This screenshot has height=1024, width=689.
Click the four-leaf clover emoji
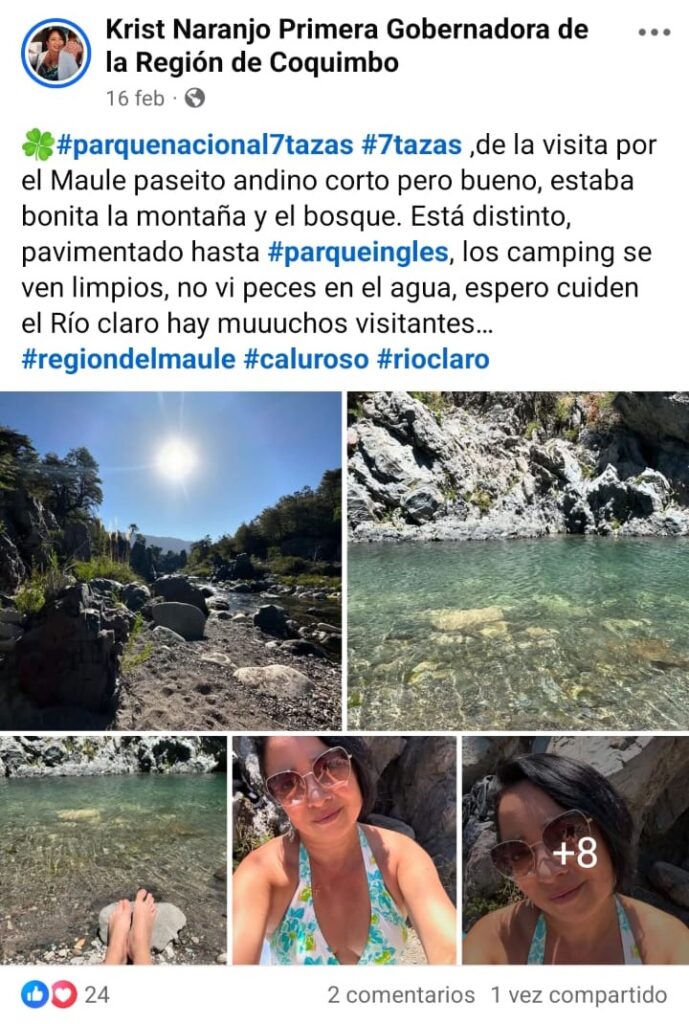(38, 145)
